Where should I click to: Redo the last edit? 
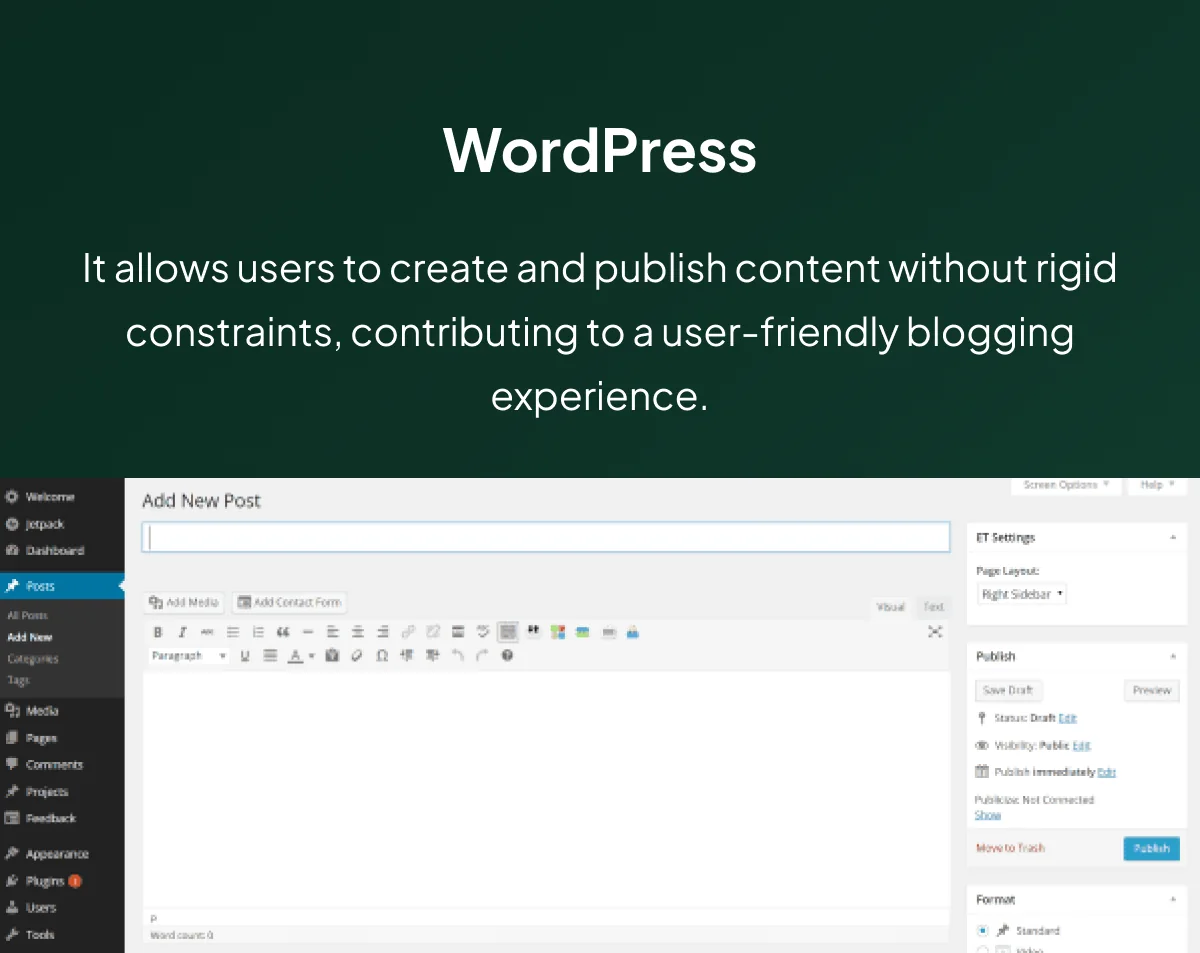pyautogui.click(x=482, y=656)
